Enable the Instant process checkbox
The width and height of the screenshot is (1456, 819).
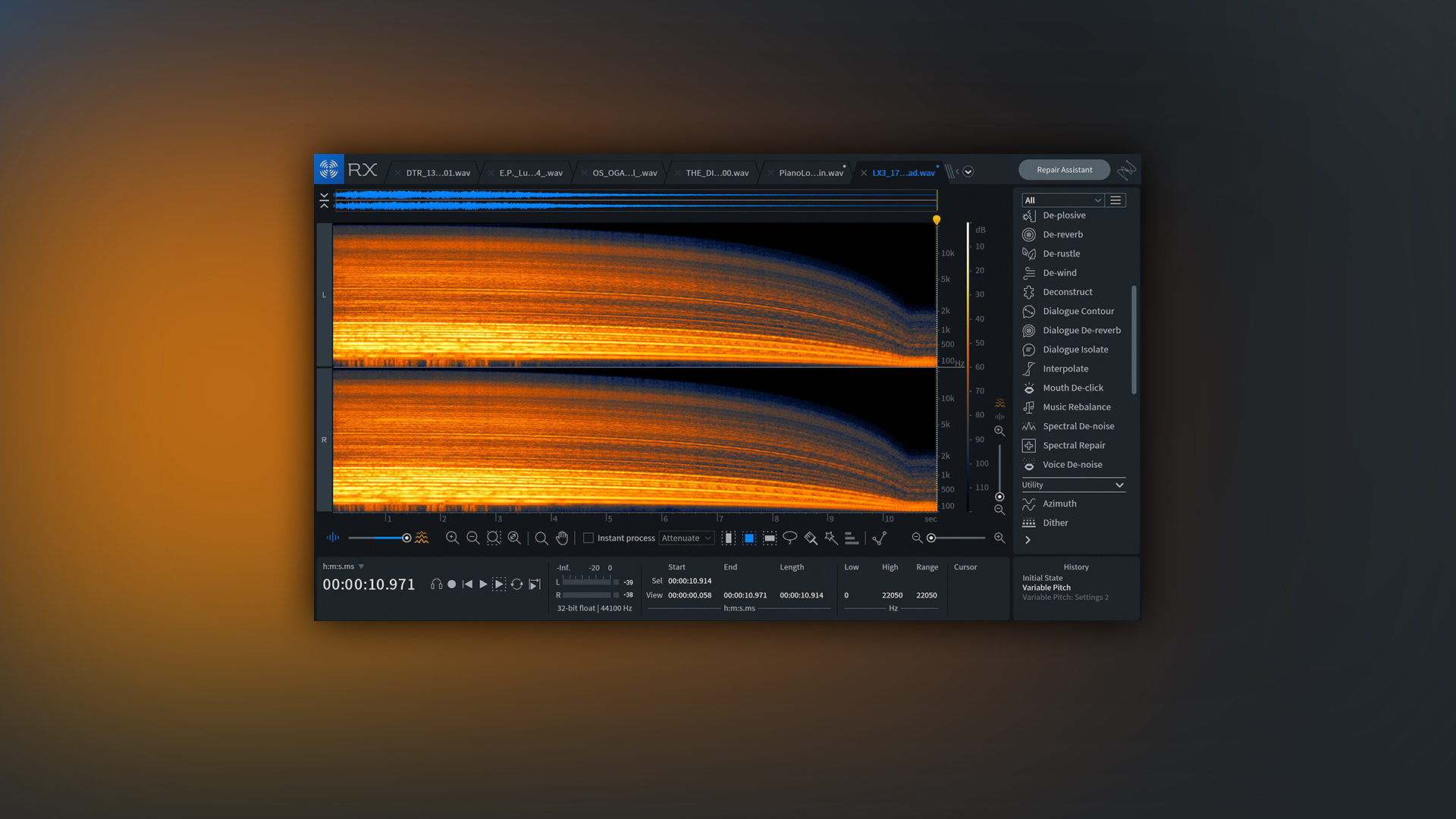coord(588,538)
